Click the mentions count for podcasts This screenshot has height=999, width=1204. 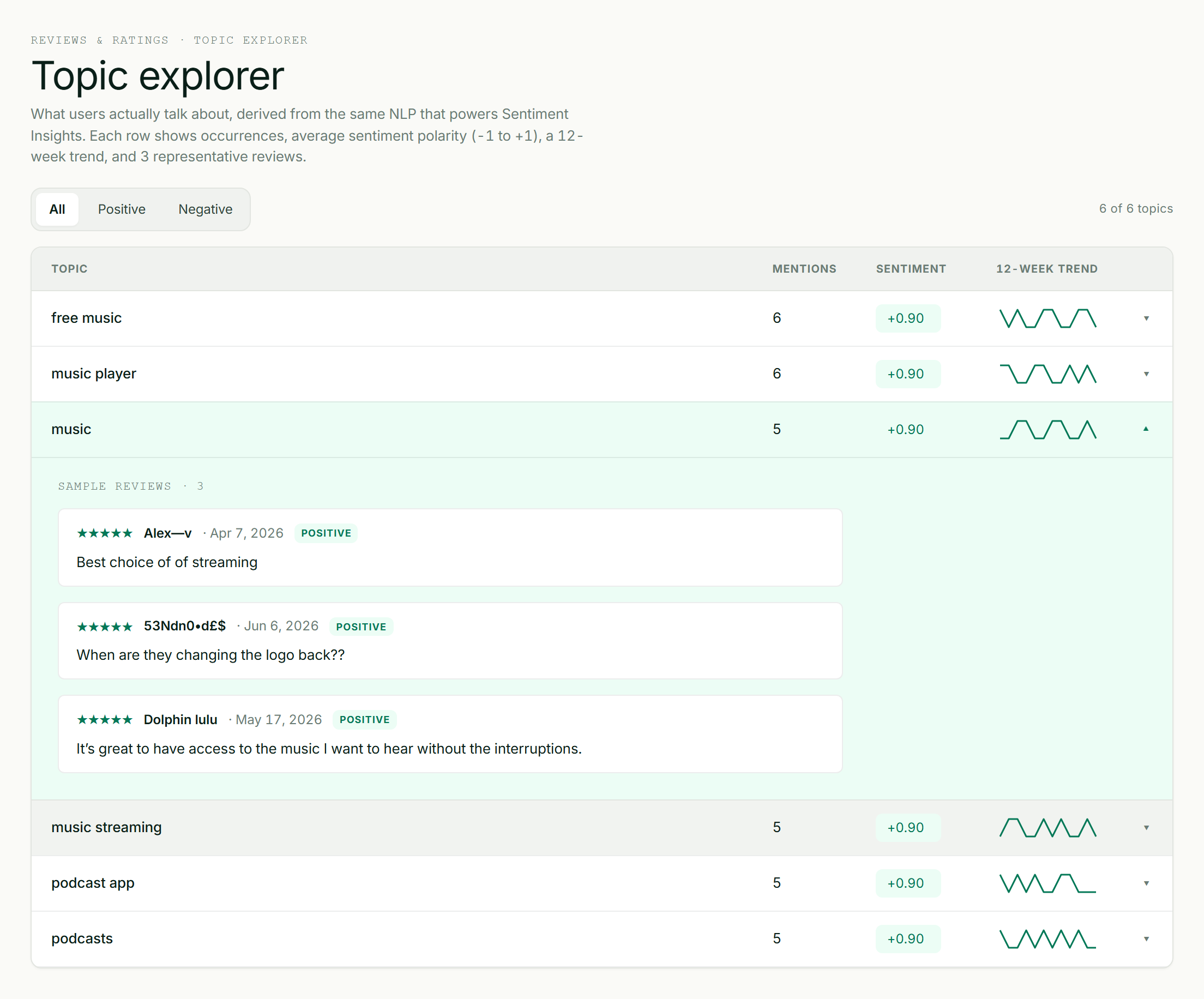pos(777,938)
